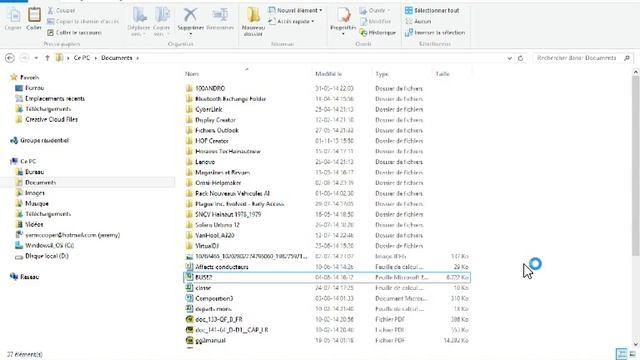Click Aucun selection button
This screenshot has width=640, height=360.
(x=418, y=21)
